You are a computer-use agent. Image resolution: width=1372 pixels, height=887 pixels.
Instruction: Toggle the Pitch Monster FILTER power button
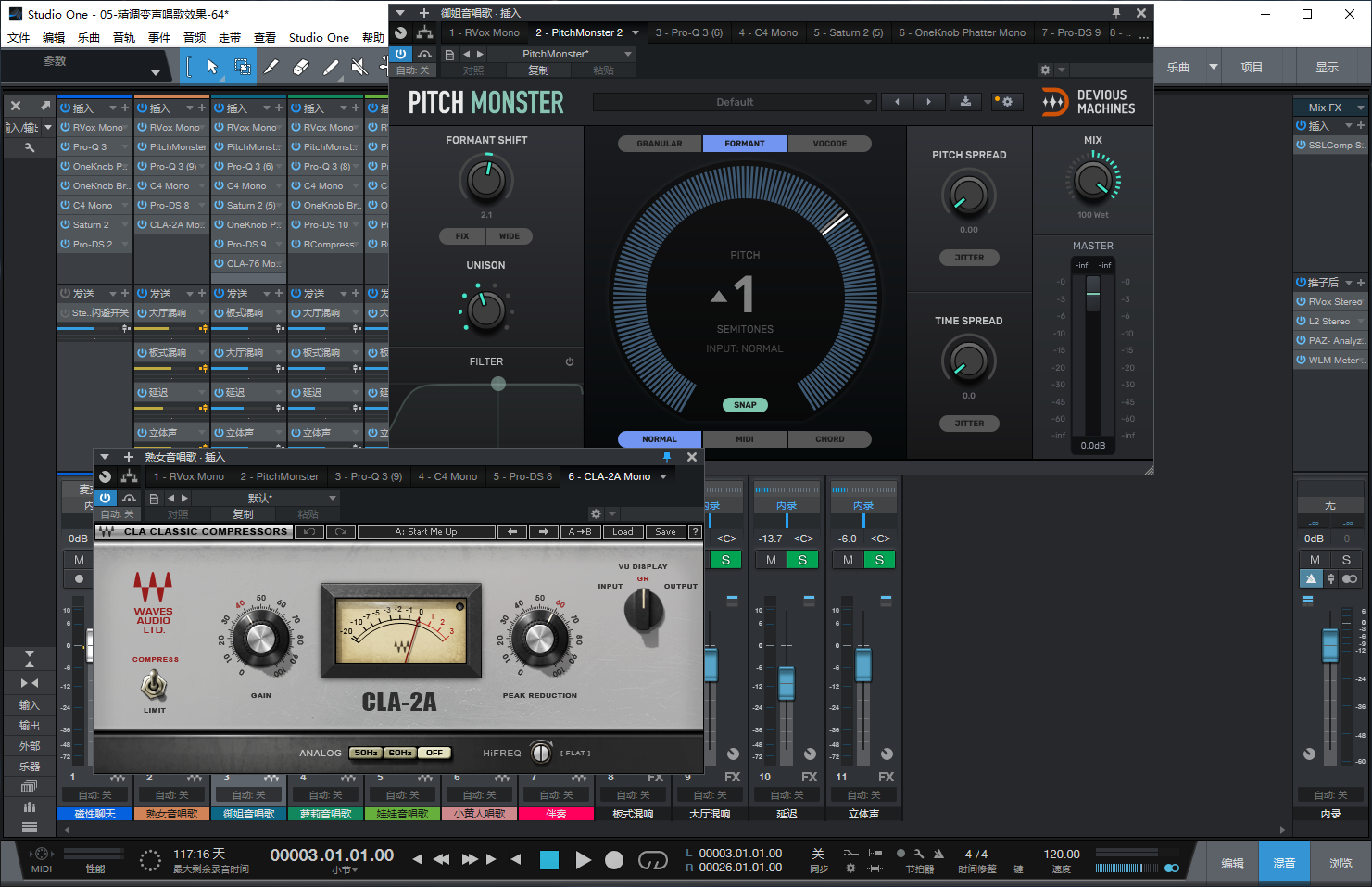click(x=570, y=361)
